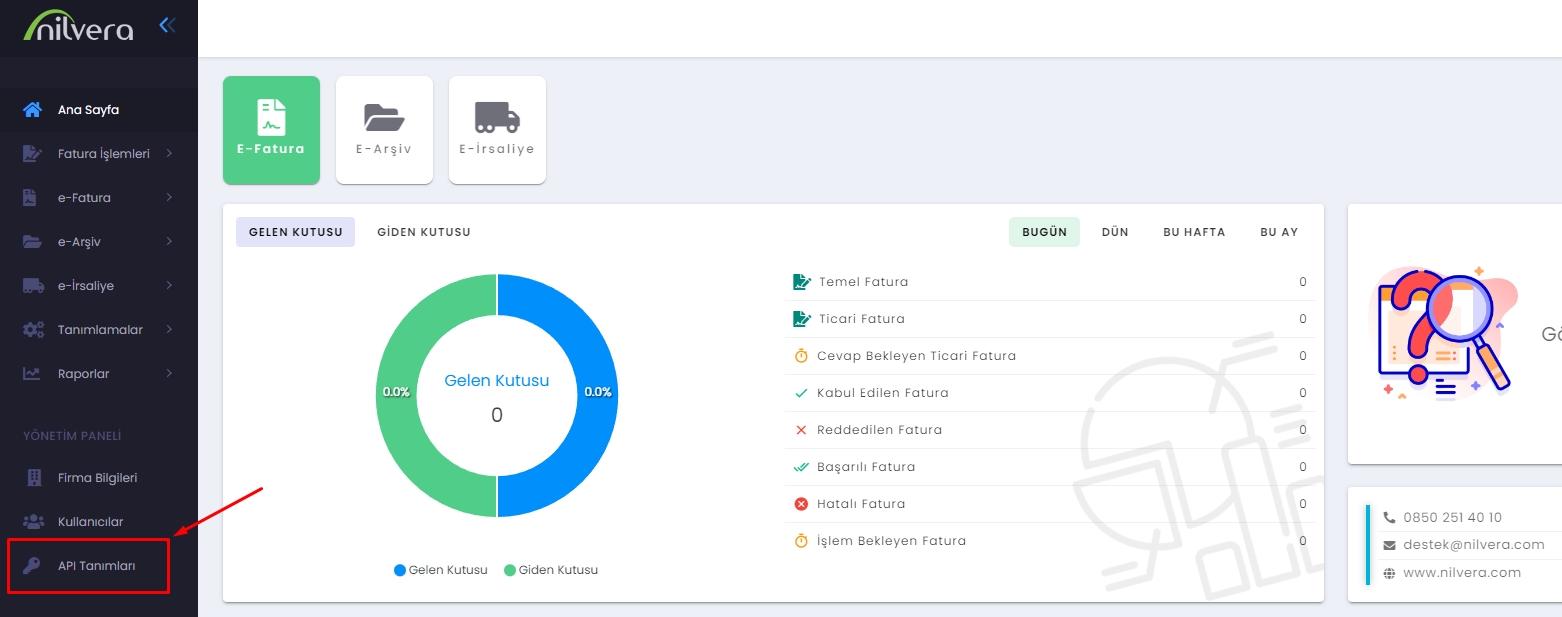
Task: Expand the Fatura İşlemleri menu
Action: [103, 154]
